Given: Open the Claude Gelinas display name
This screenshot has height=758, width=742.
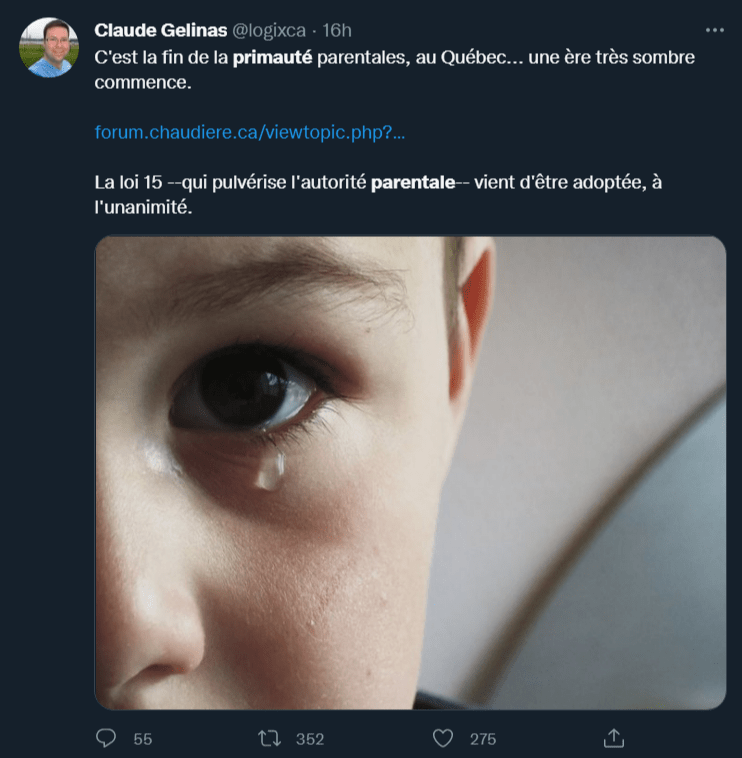Looking at the screenshot, I should pos(161,30).
